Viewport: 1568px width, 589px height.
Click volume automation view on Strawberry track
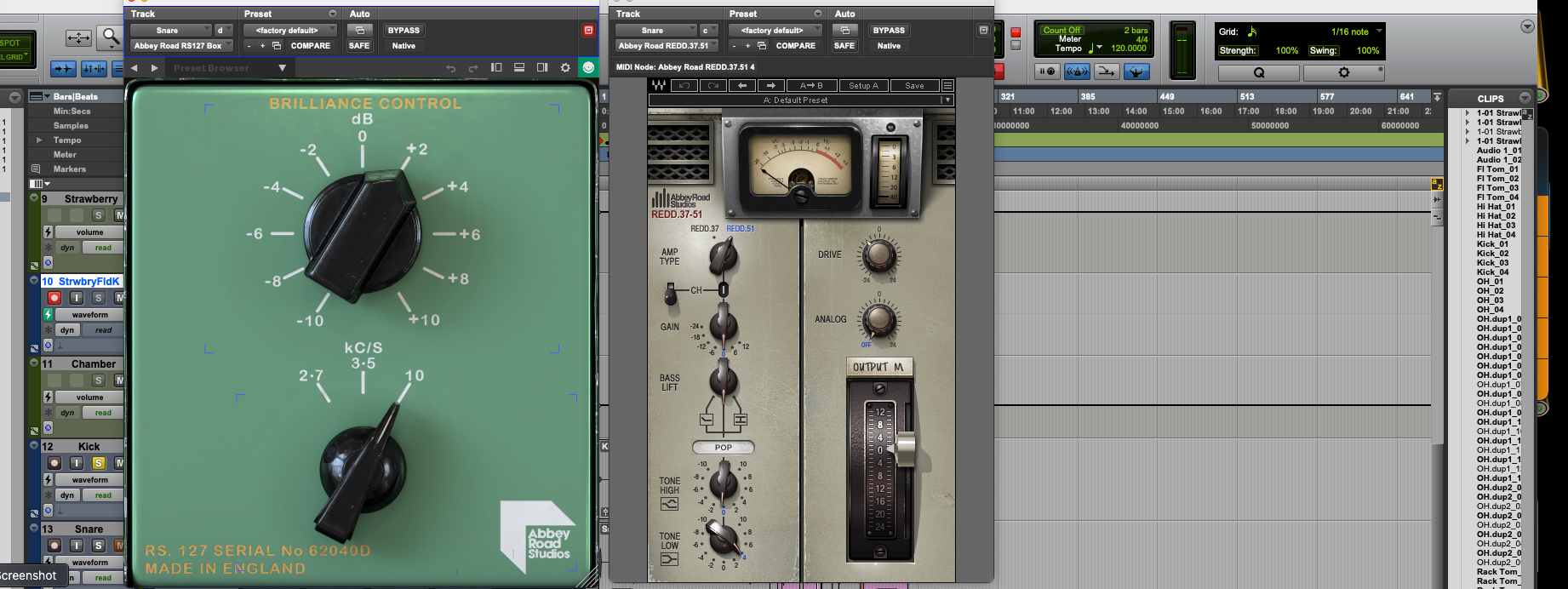[x=89, y=232]
